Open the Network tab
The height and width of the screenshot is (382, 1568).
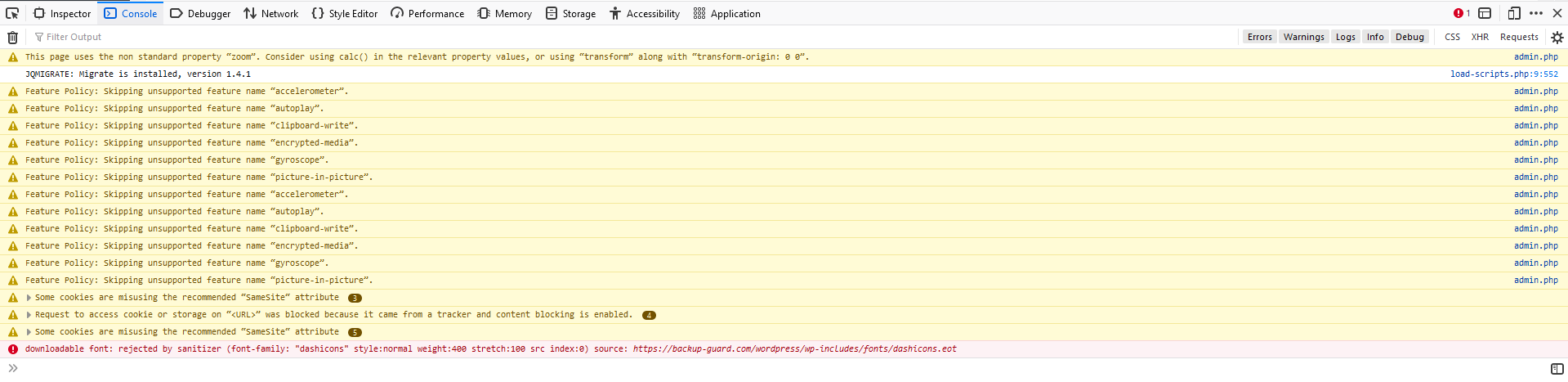[x=271, y=13]
